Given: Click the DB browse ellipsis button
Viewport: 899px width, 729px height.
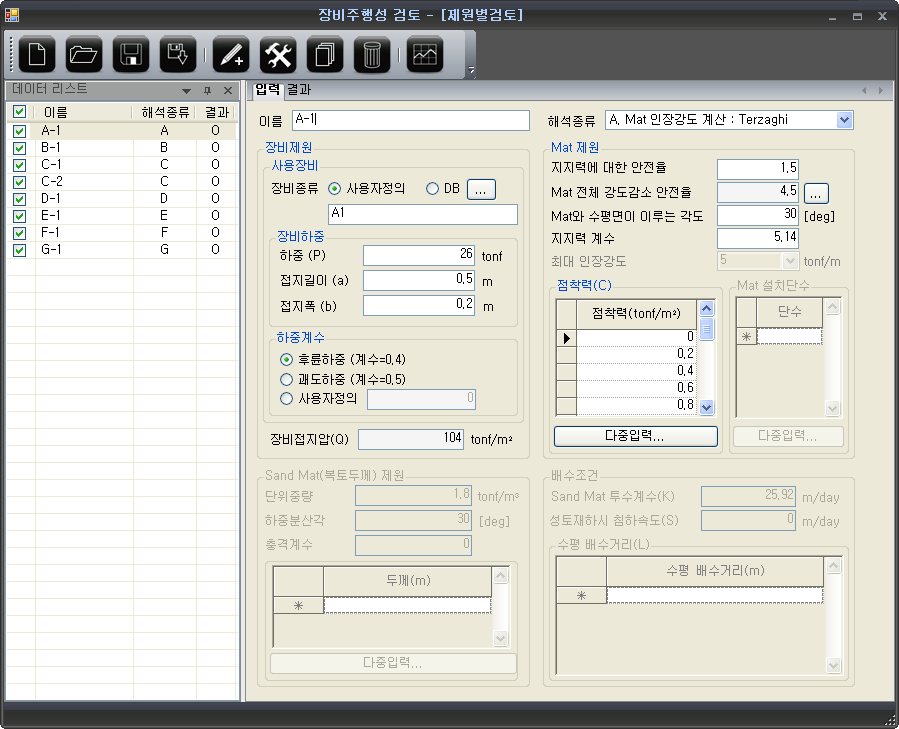Looking at the screenshot, I should click(481, 190).
